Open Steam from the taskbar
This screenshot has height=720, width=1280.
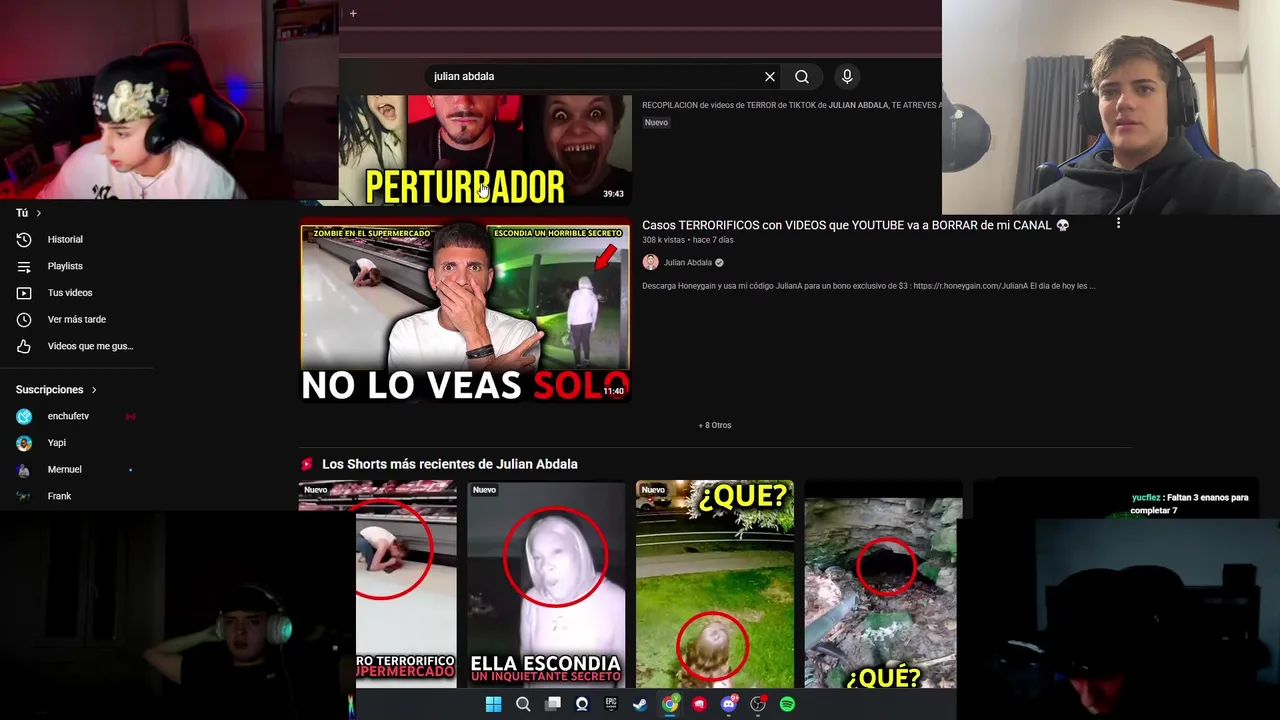[x=640, y=704]
